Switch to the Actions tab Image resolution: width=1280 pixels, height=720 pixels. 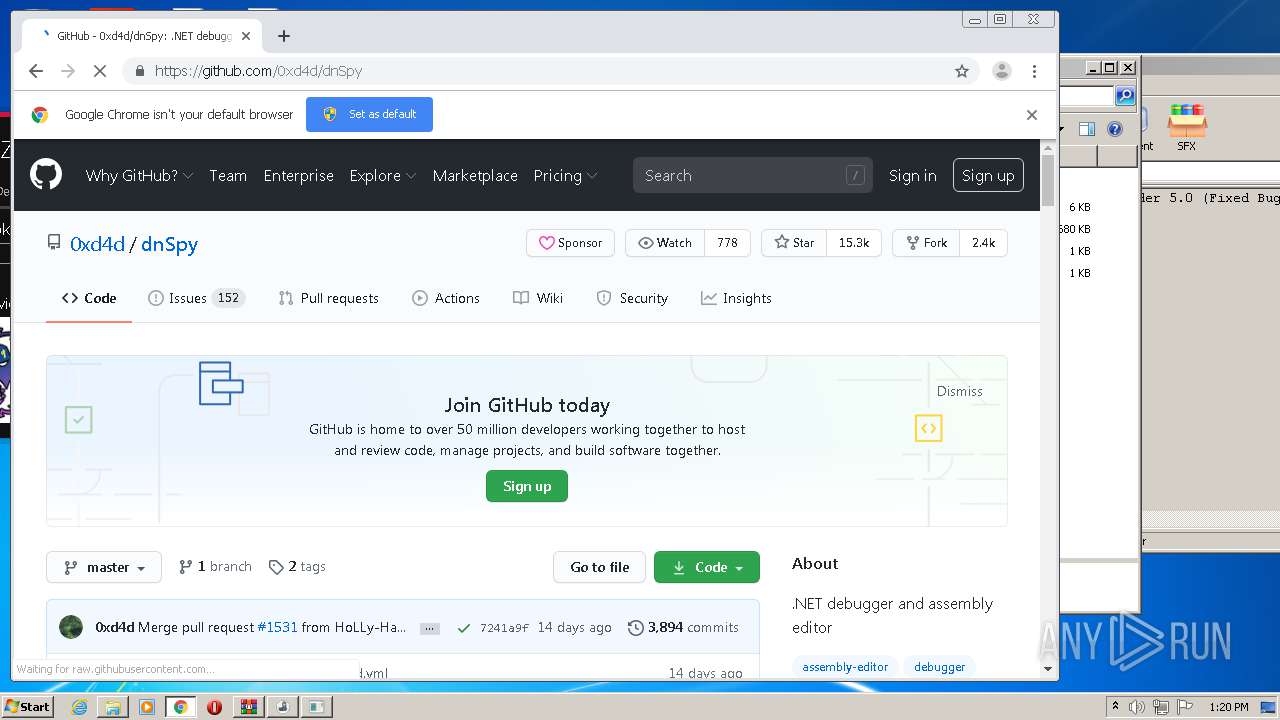(x=446, y=298)
